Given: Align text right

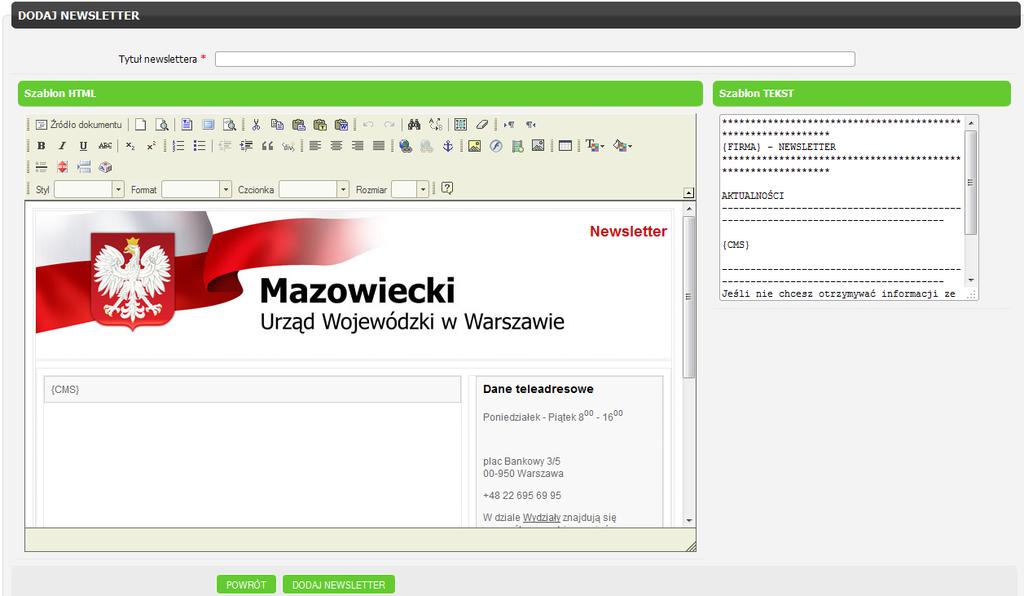Looking at the screenshot, I should pos(357,146).
